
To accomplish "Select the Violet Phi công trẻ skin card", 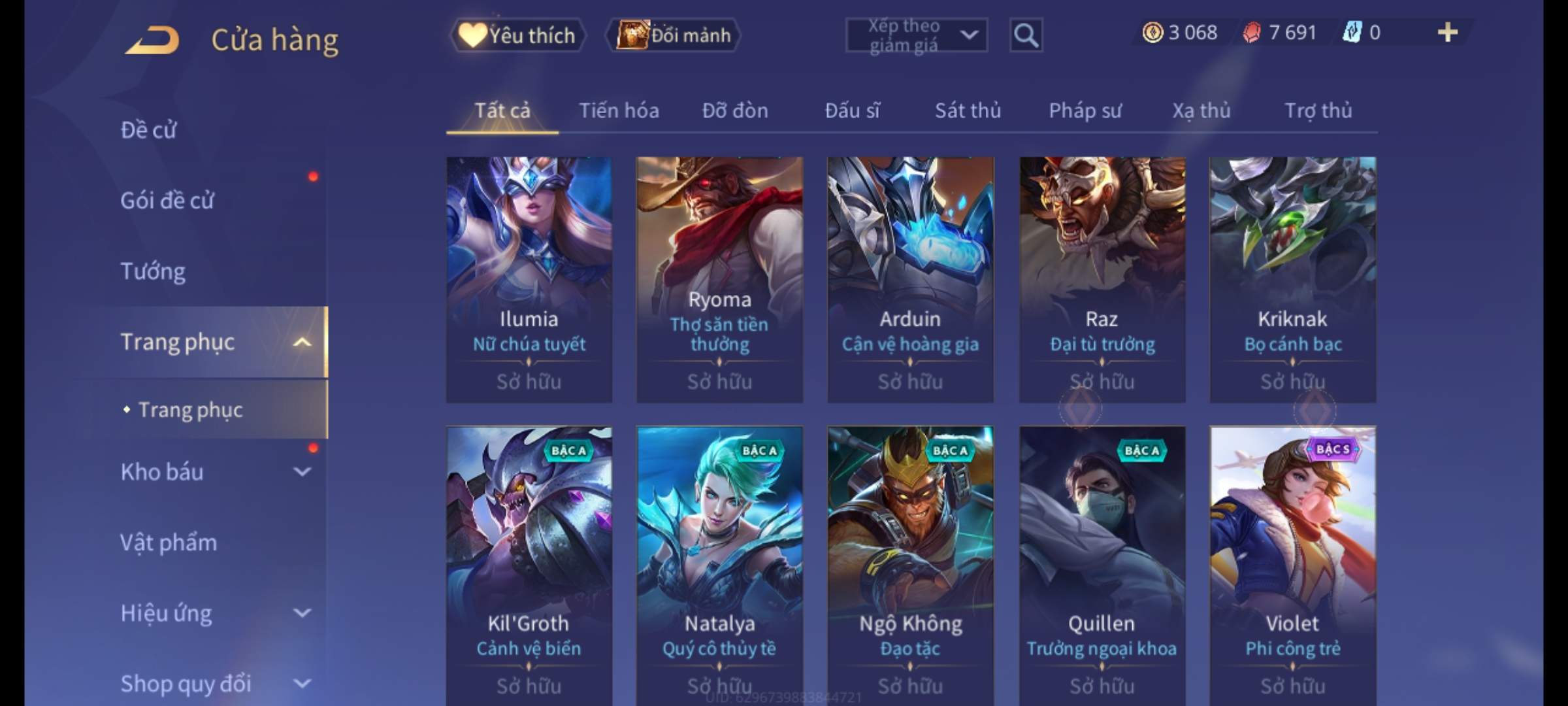I will tap(1292, 566).
